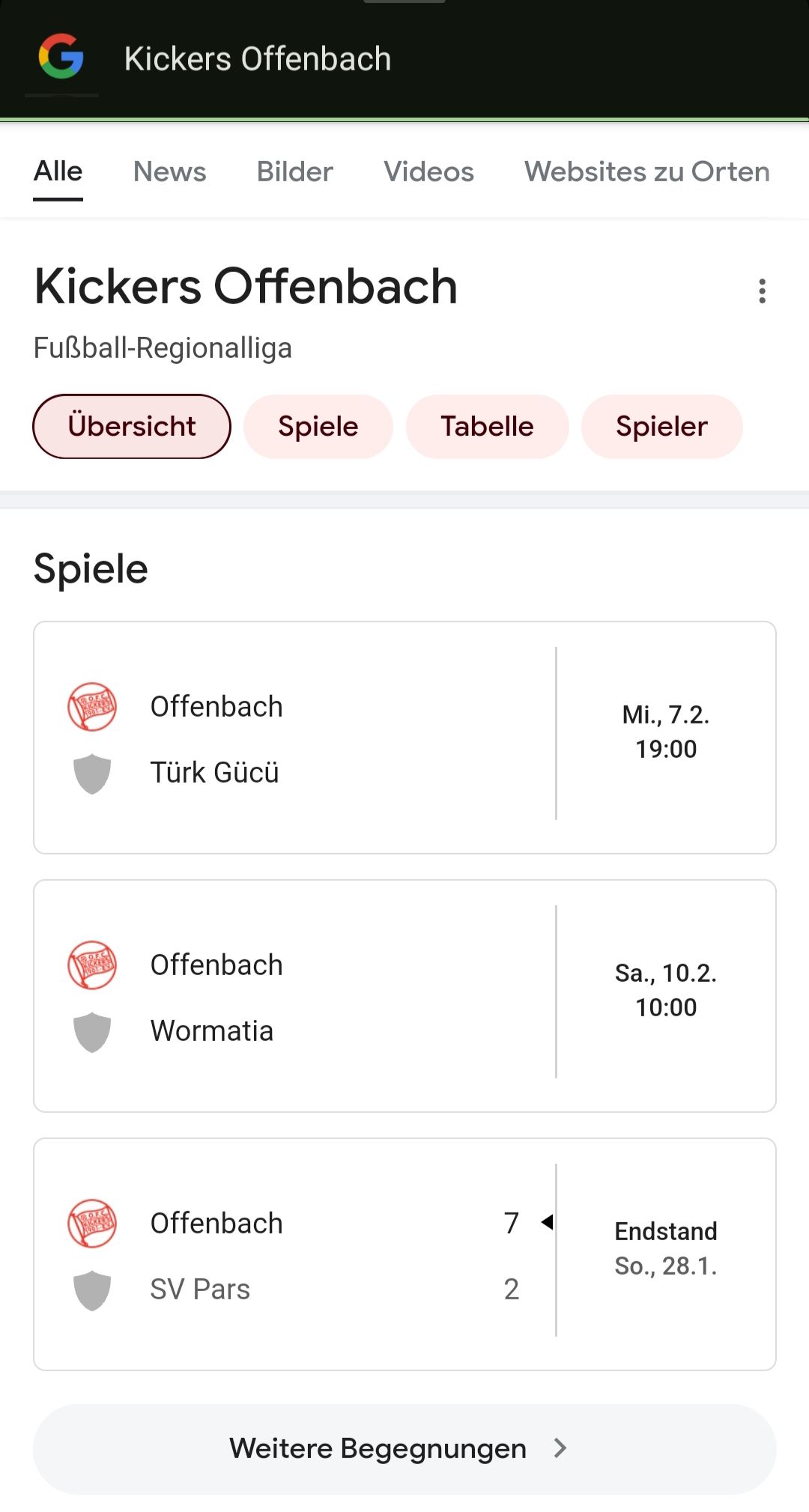Tap the Google logo icon
809x1512 pixels.
tap(61, 57)
